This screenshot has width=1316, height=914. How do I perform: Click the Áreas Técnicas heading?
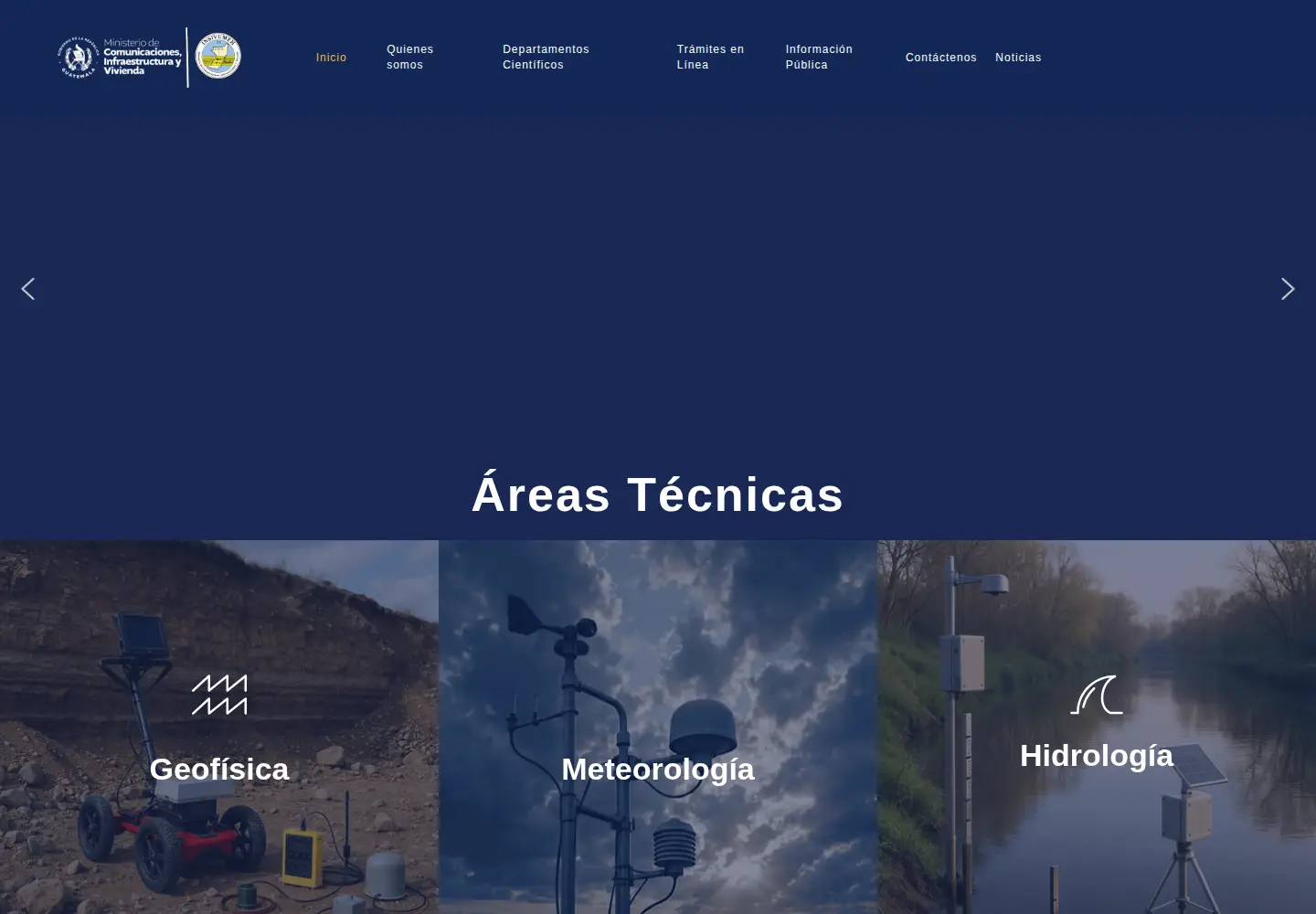tap(658, 494)
